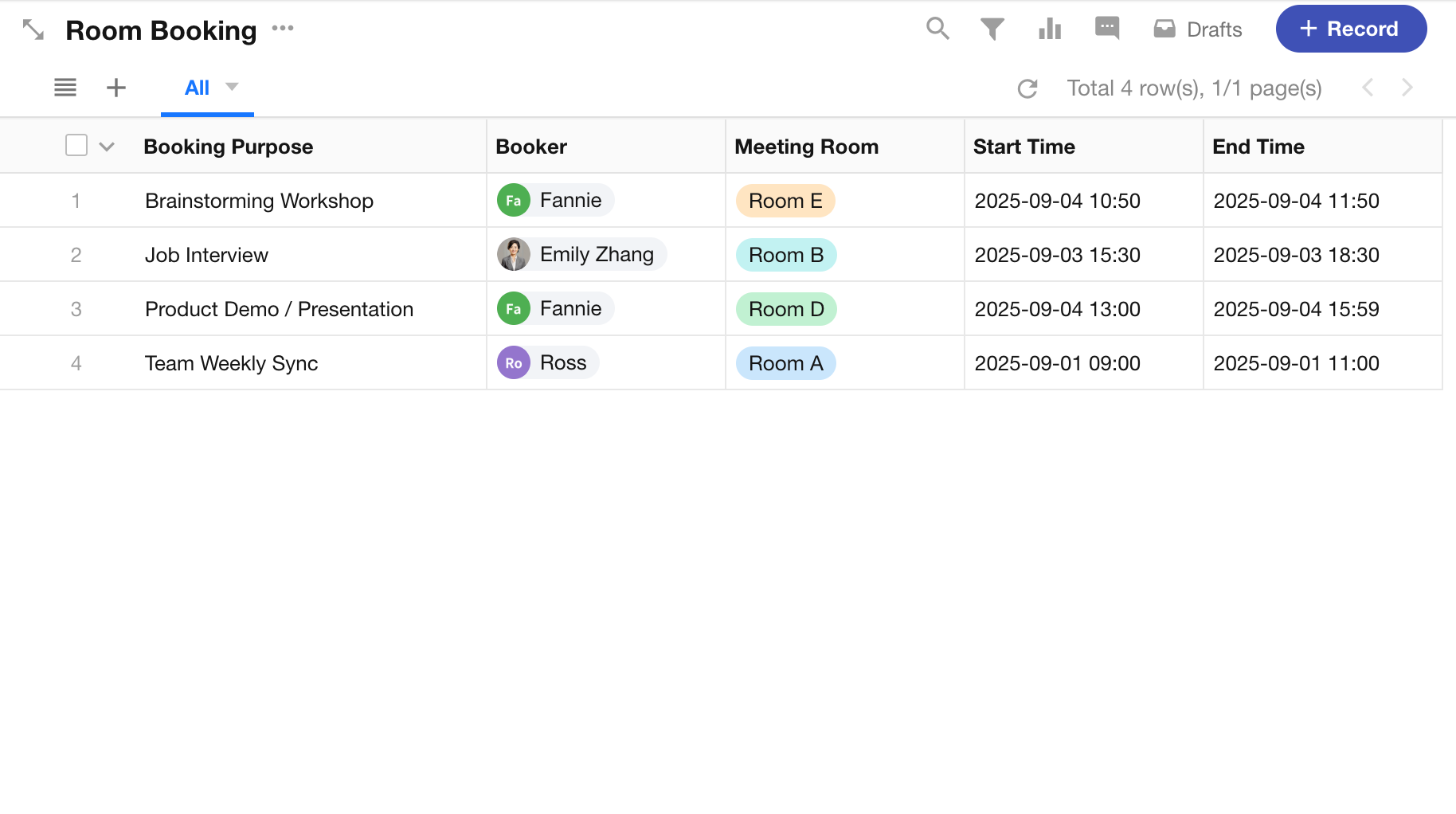Open the view list hamburger icon
Viewport: 1456px width, 814px height.
coord(65,88)
